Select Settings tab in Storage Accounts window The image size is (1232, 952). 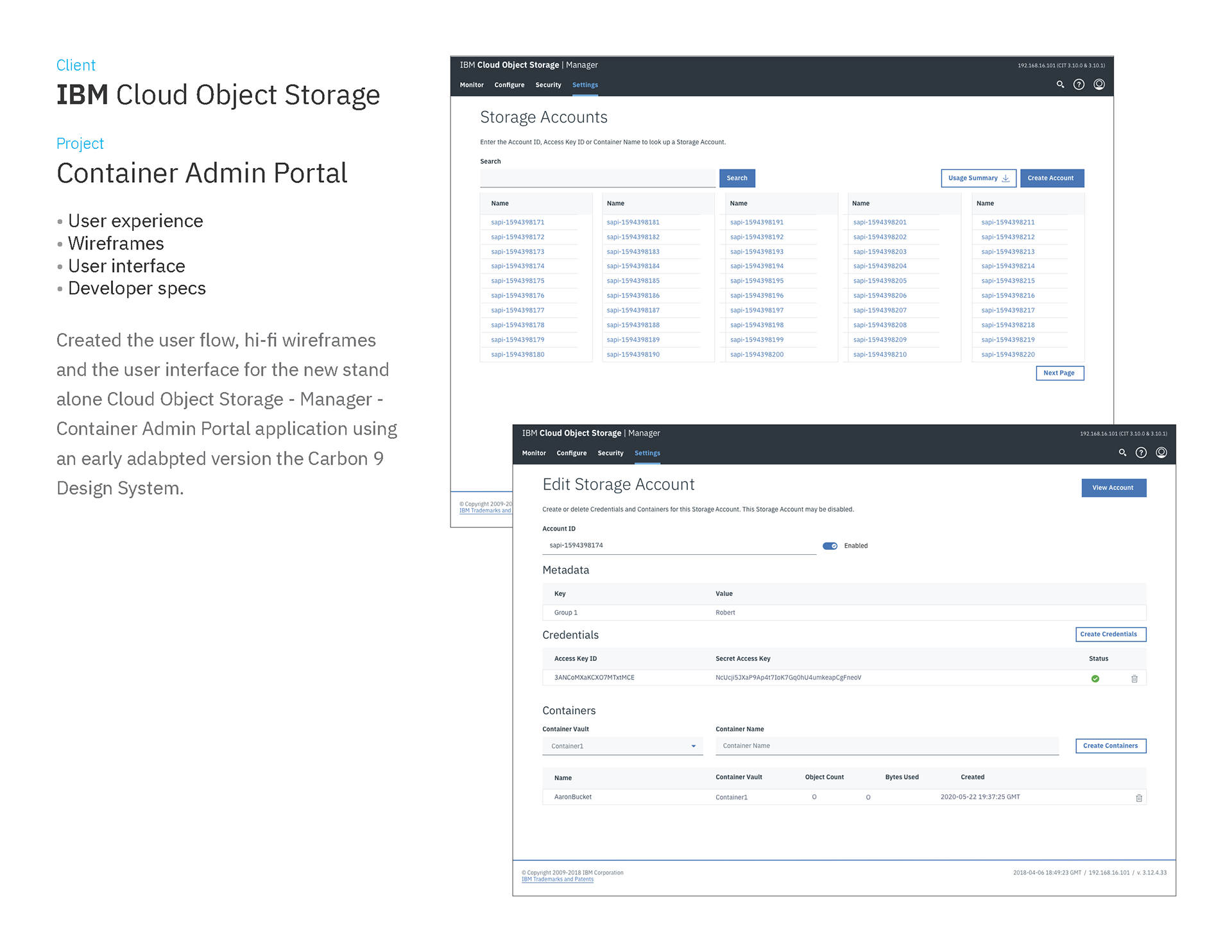pyautogui.click(x=585, y=85)
